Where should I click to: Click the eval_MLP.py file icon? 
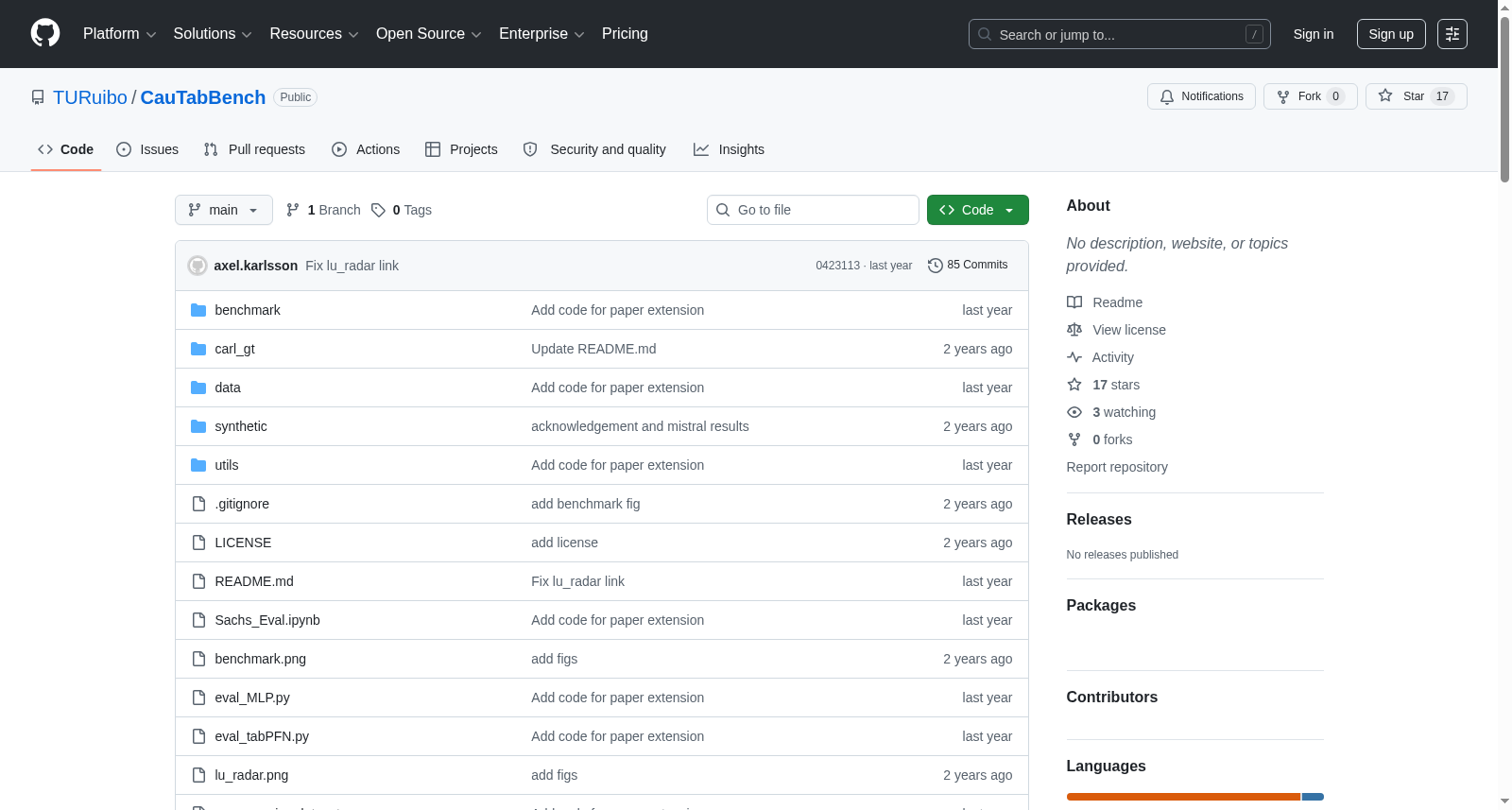[198, 698]
